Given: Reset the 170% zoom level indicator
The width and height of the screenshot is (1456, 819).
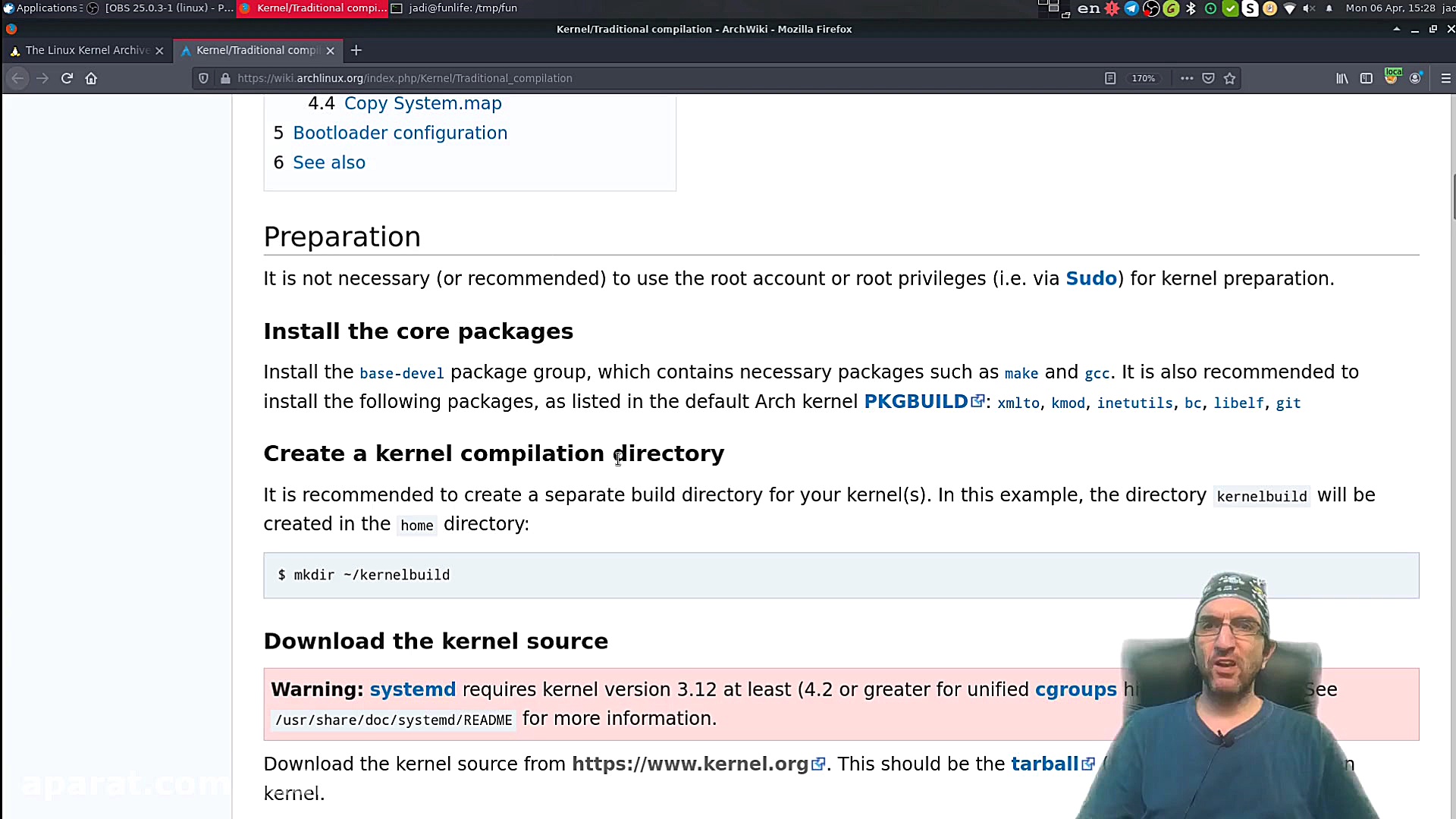Looking at the screenshot, I should [1144, 78].
